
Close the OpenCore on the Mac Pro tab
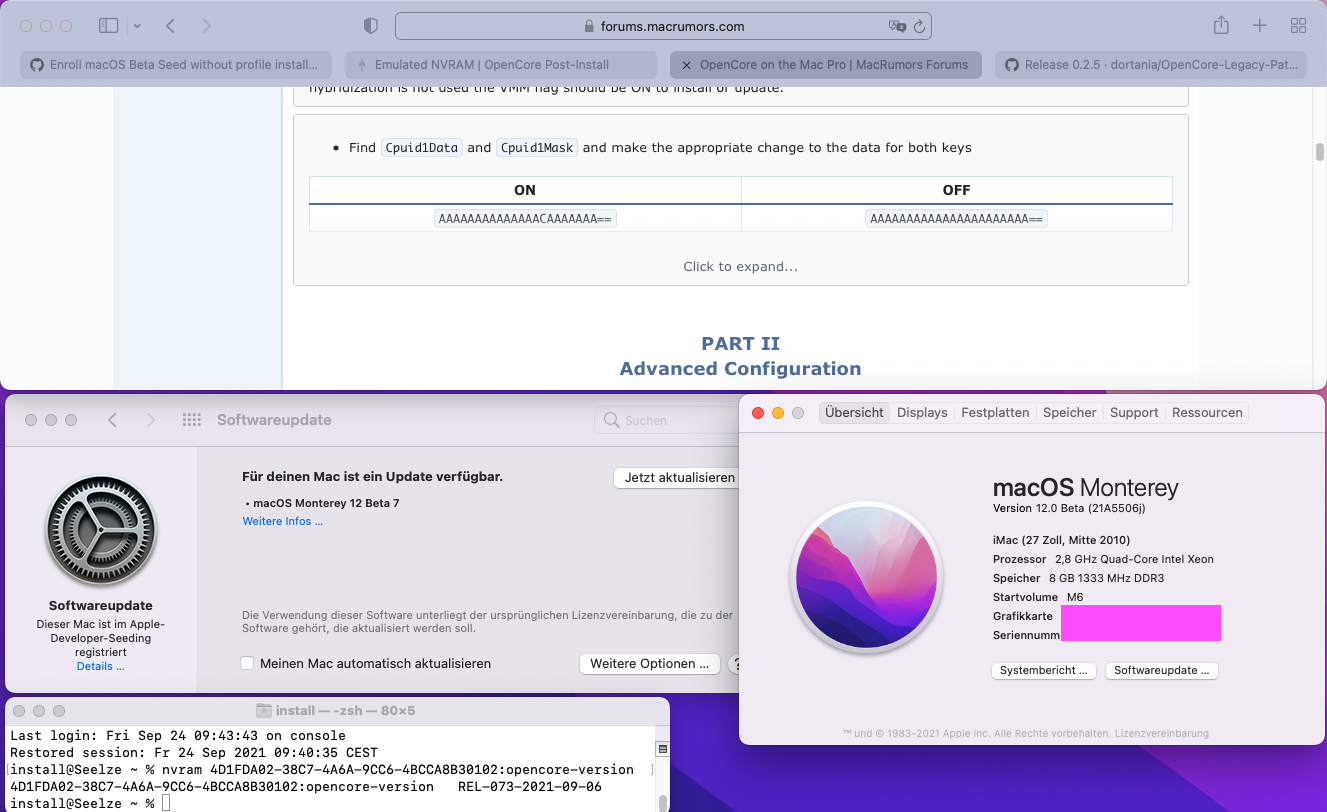click(686, 65)
